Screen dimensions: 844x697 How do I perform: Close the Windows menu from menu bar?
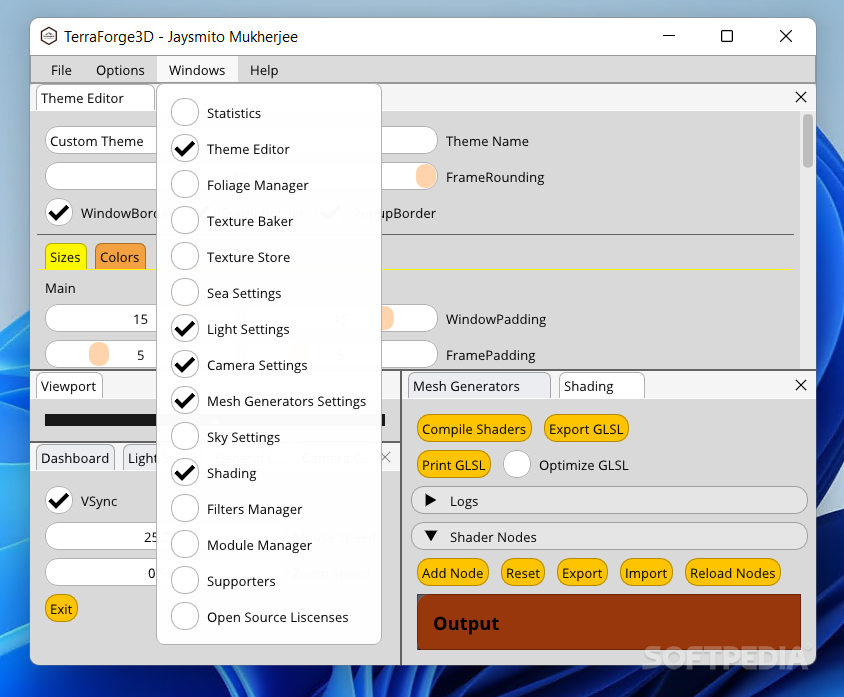(x=197, y=70)
